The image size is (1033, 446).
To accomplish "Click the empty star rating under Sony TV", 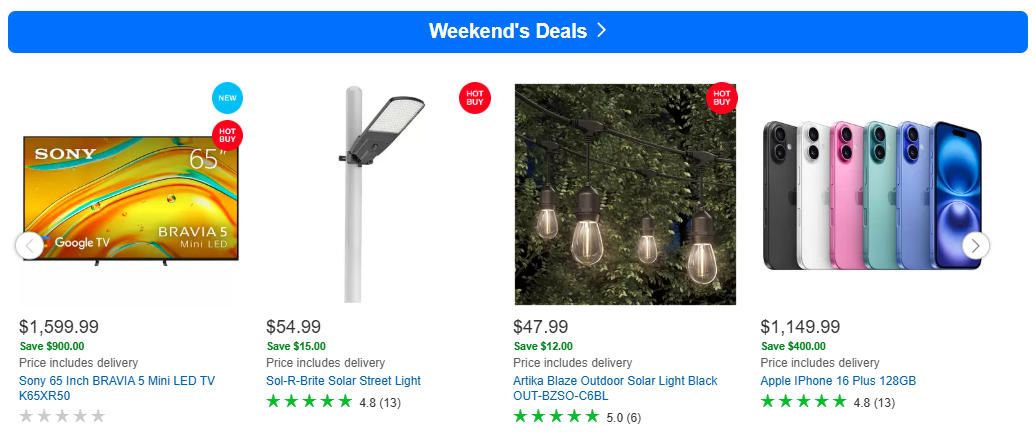I will [62, 417].
